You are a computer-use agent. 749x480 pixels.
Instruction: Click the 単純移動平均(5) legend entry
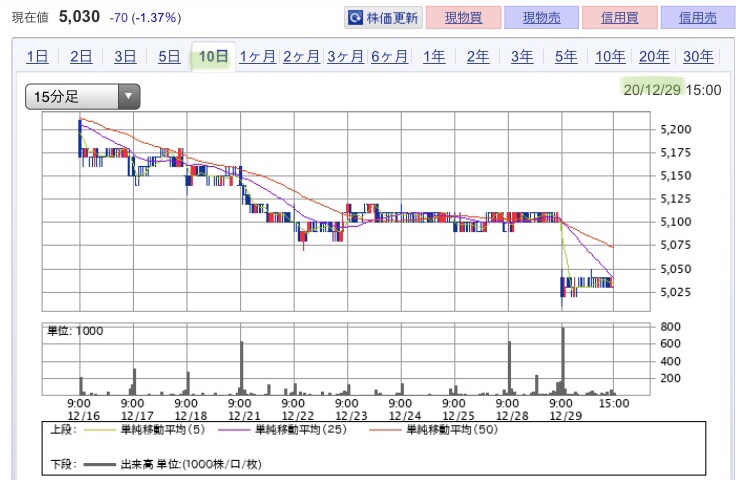click(x=144, y=429)
